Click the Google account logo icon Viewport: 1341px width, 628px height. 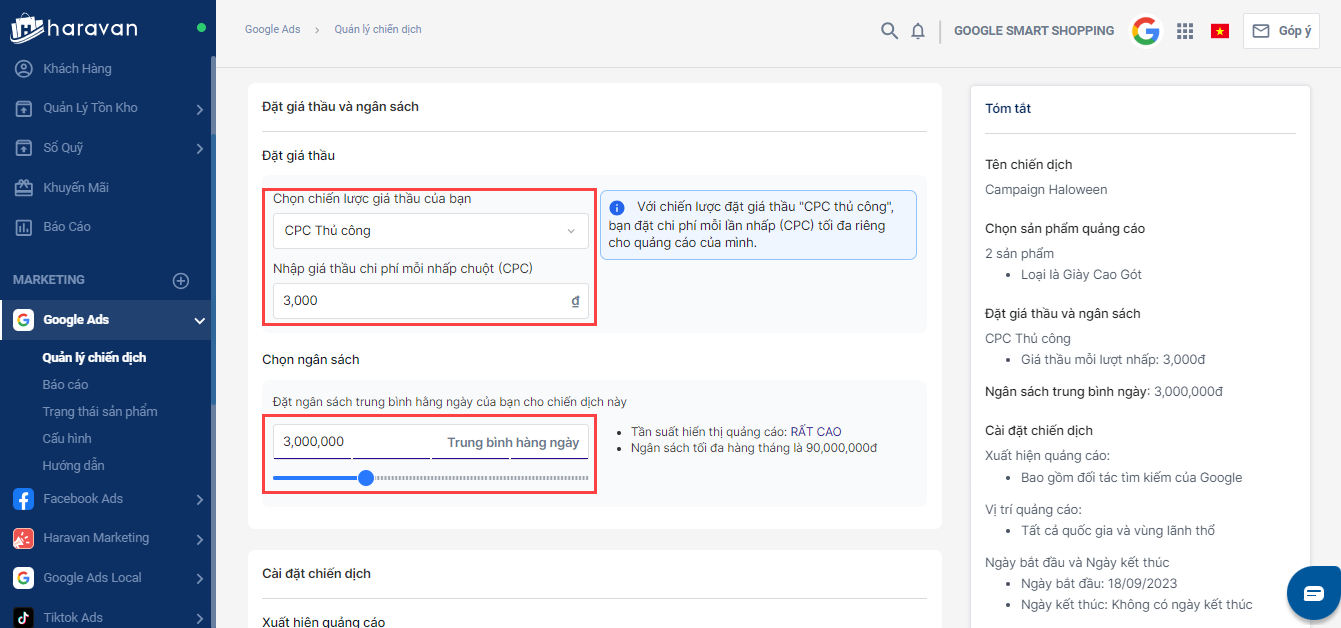click(1145, 31)
